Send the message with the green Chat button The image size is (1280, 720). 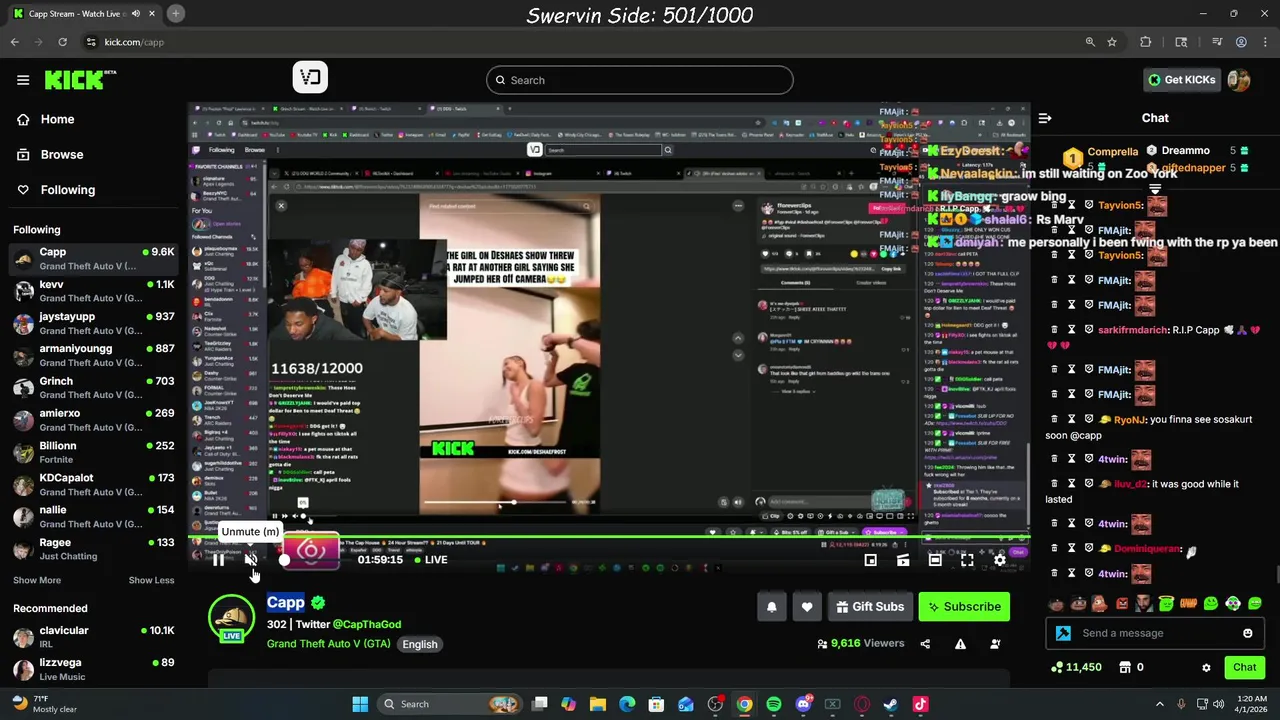tap(1244, 667)
